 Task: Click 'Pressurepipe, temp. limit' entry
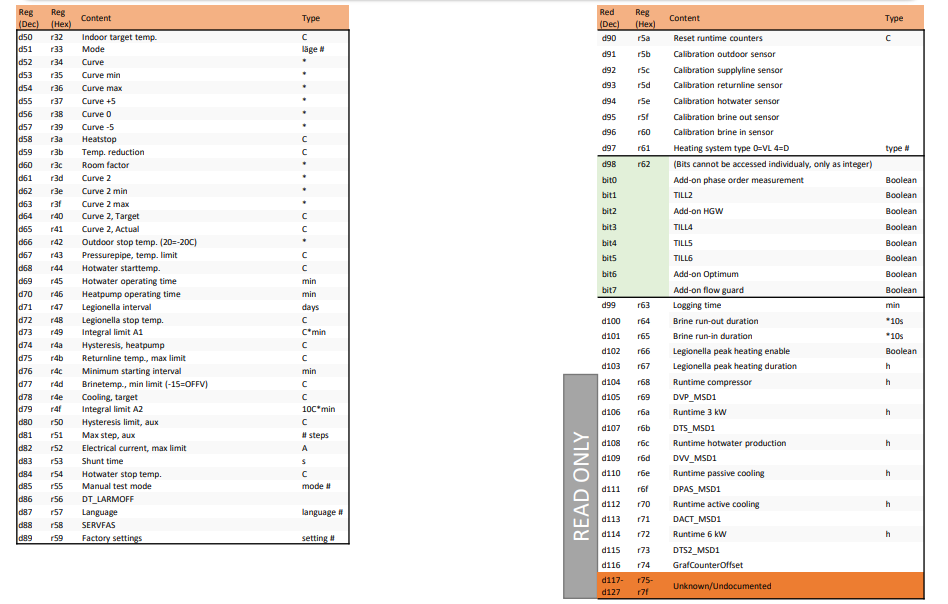point(129,255)
